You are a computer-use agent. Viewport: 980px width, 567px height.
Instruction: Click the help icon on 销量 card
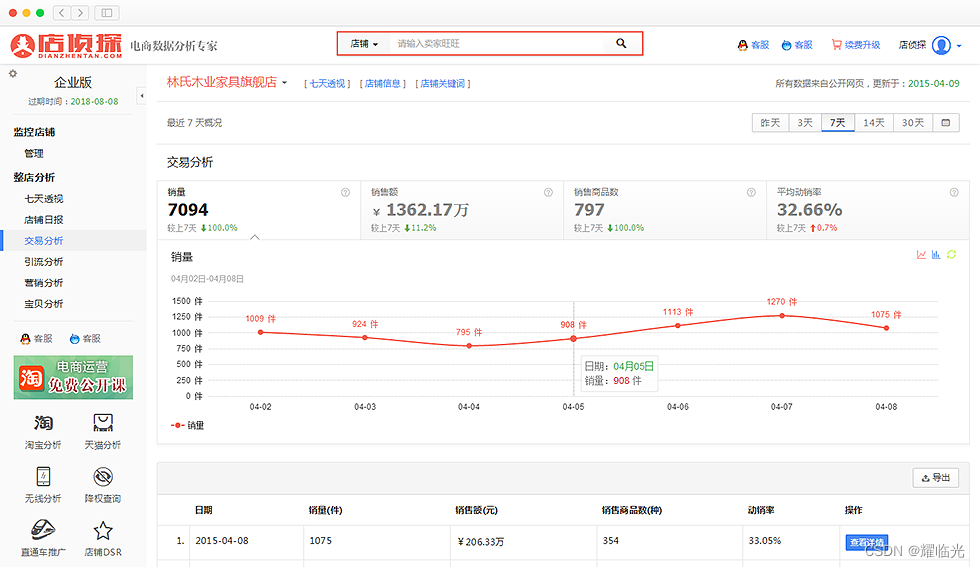tap(345, 193)
